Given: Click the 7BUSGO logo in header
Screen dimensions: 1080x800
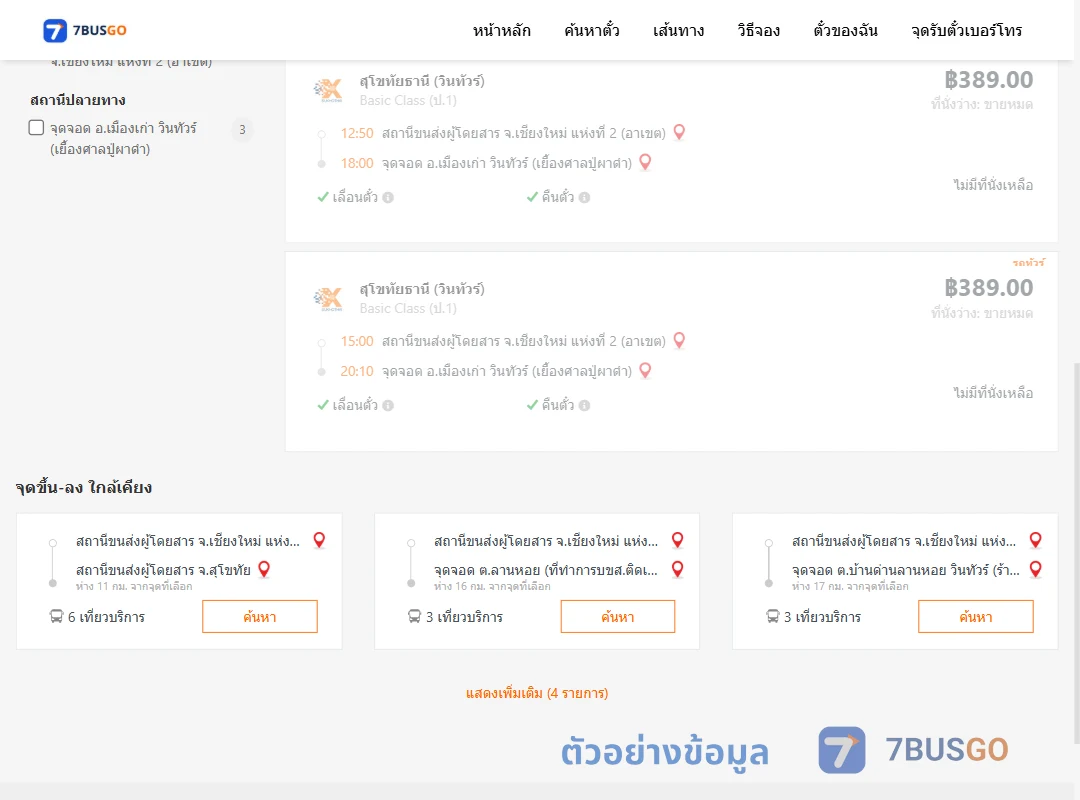Looking at the screenshot, I should pyautogui.click(x=85, y=30).
